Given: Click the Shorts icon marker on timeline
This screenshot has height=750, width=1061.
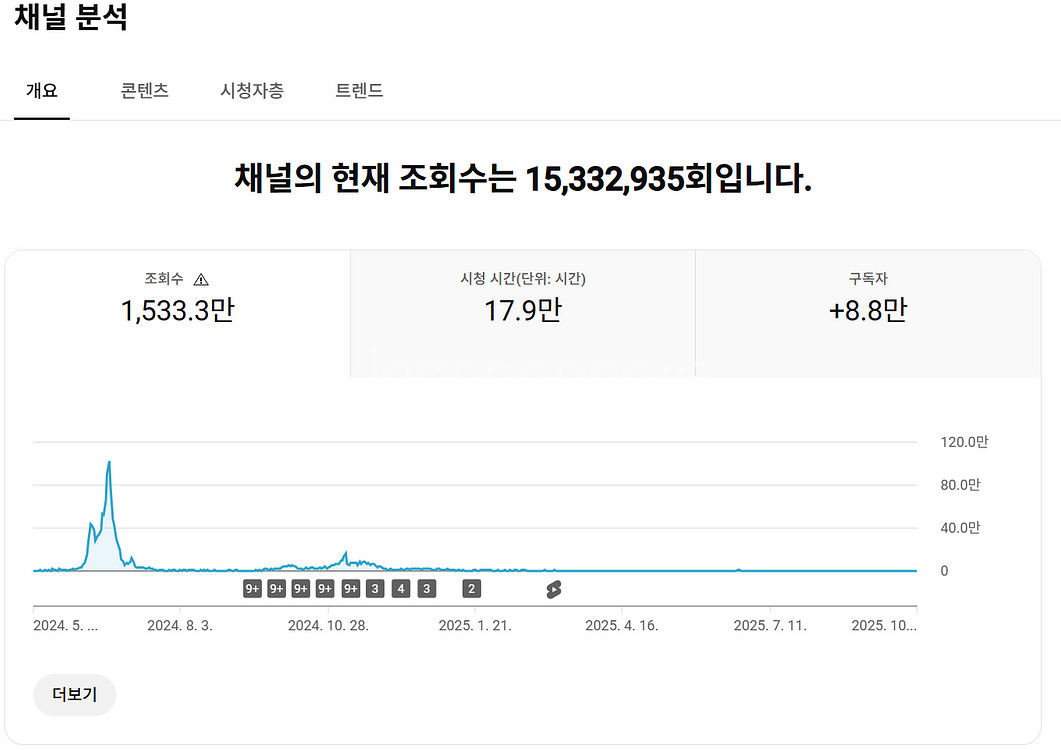Looking at the screenshot, I should 554,589.
